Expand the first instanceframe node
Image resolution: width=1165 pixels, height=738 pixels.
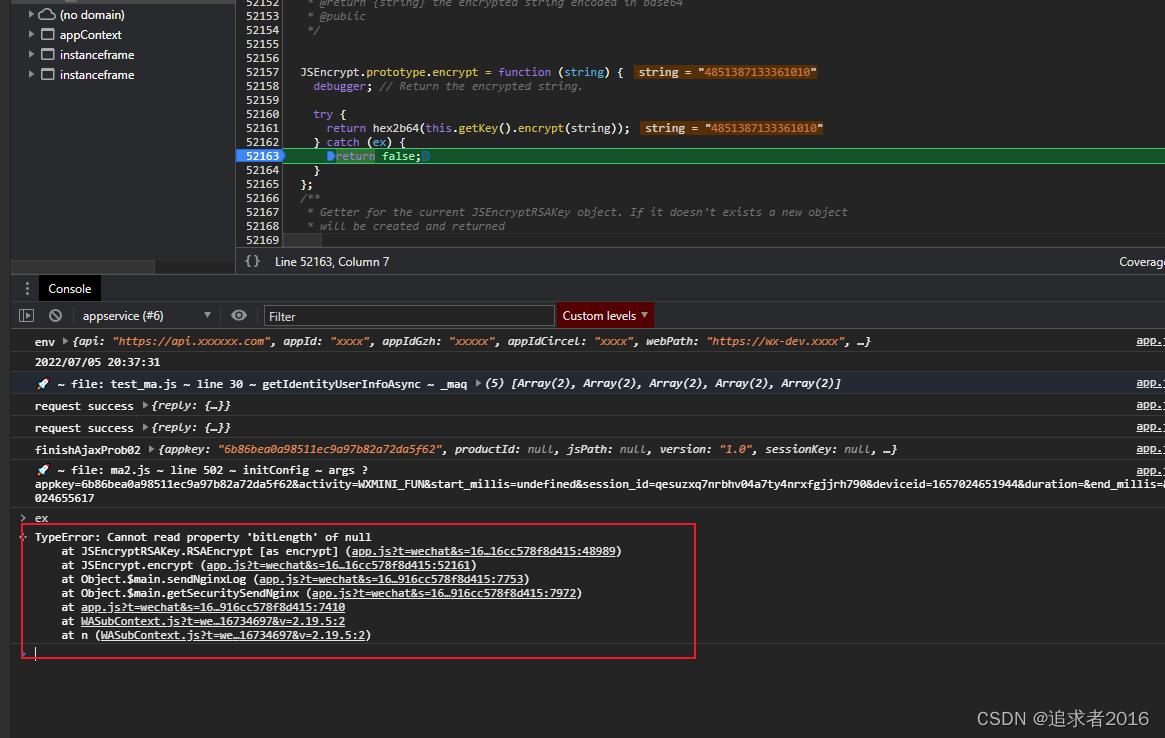(31, 54)
